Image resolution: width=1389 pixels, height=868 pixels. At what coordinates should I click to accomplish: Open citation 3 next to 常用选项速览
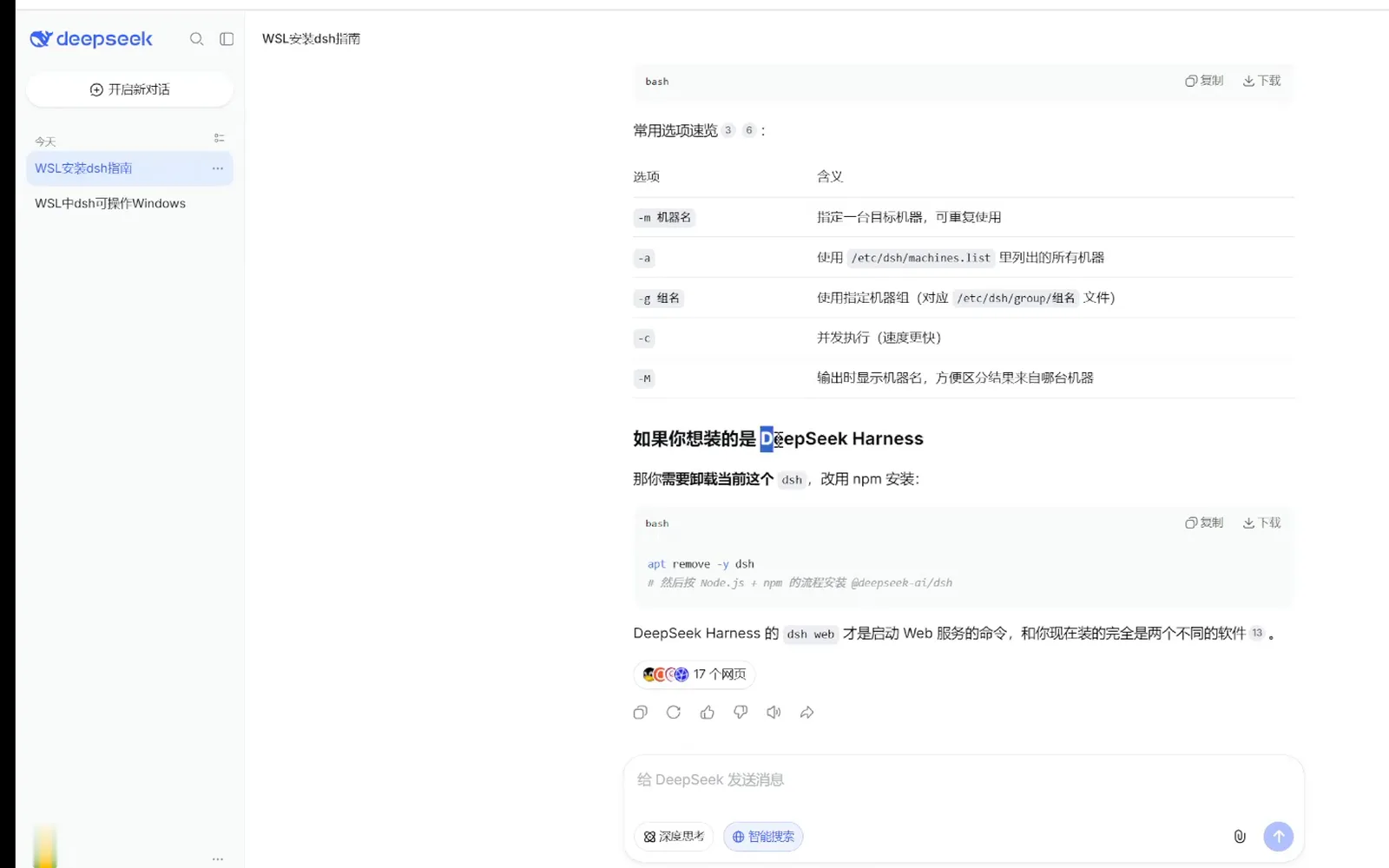tap(727, 131)
